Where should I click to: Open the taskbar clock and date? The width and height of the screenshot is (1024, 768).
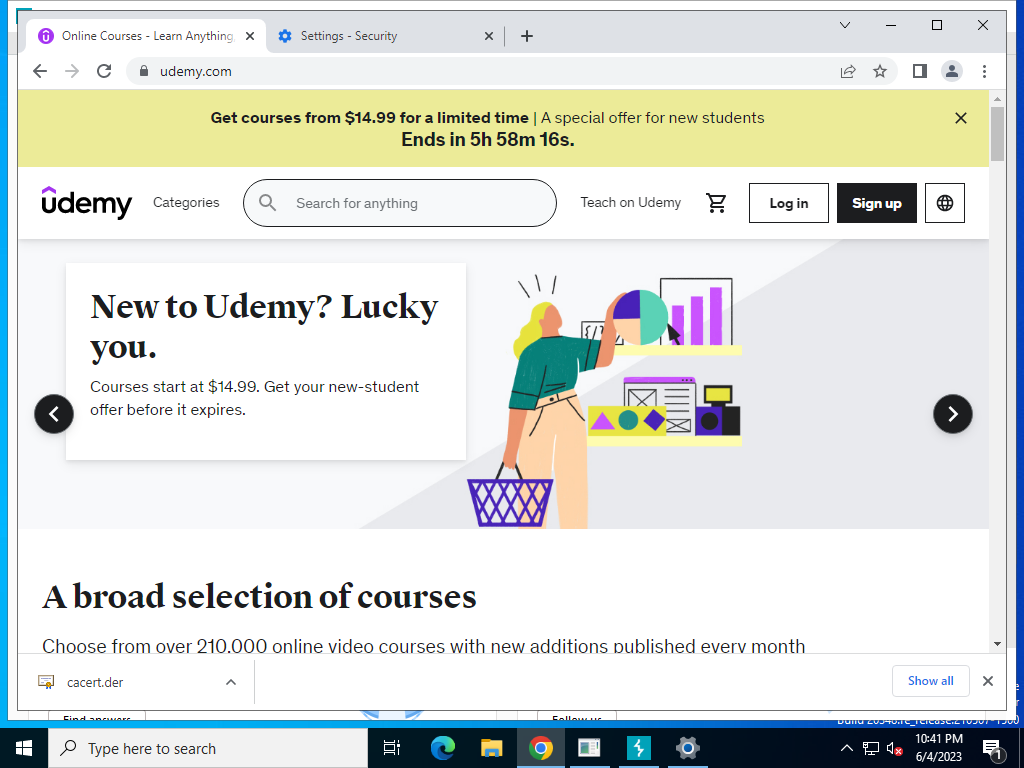click(938, 748)
